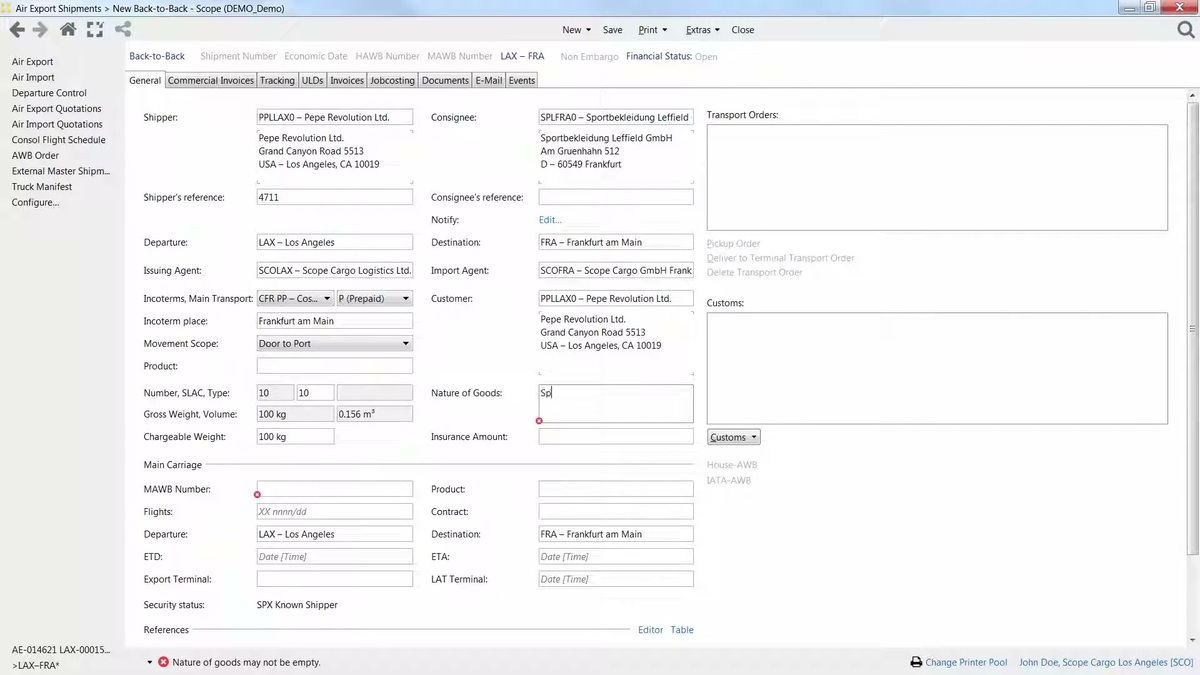This screenshot has width=1200, height=675.
Task: Click the LAT Terminal date field
Action: click(616, 579)
